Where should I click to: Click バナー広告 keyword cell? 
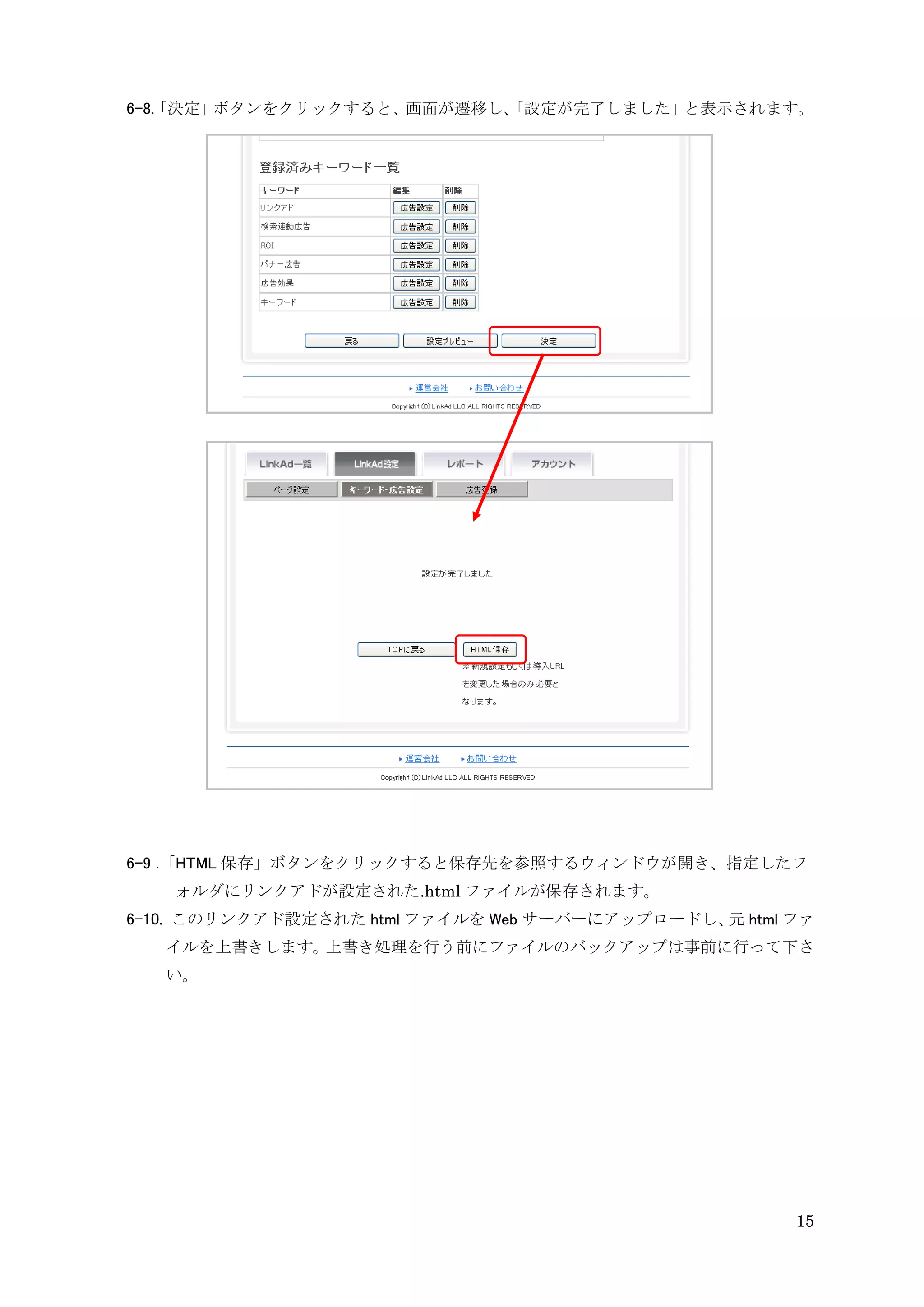click(324, 264)
